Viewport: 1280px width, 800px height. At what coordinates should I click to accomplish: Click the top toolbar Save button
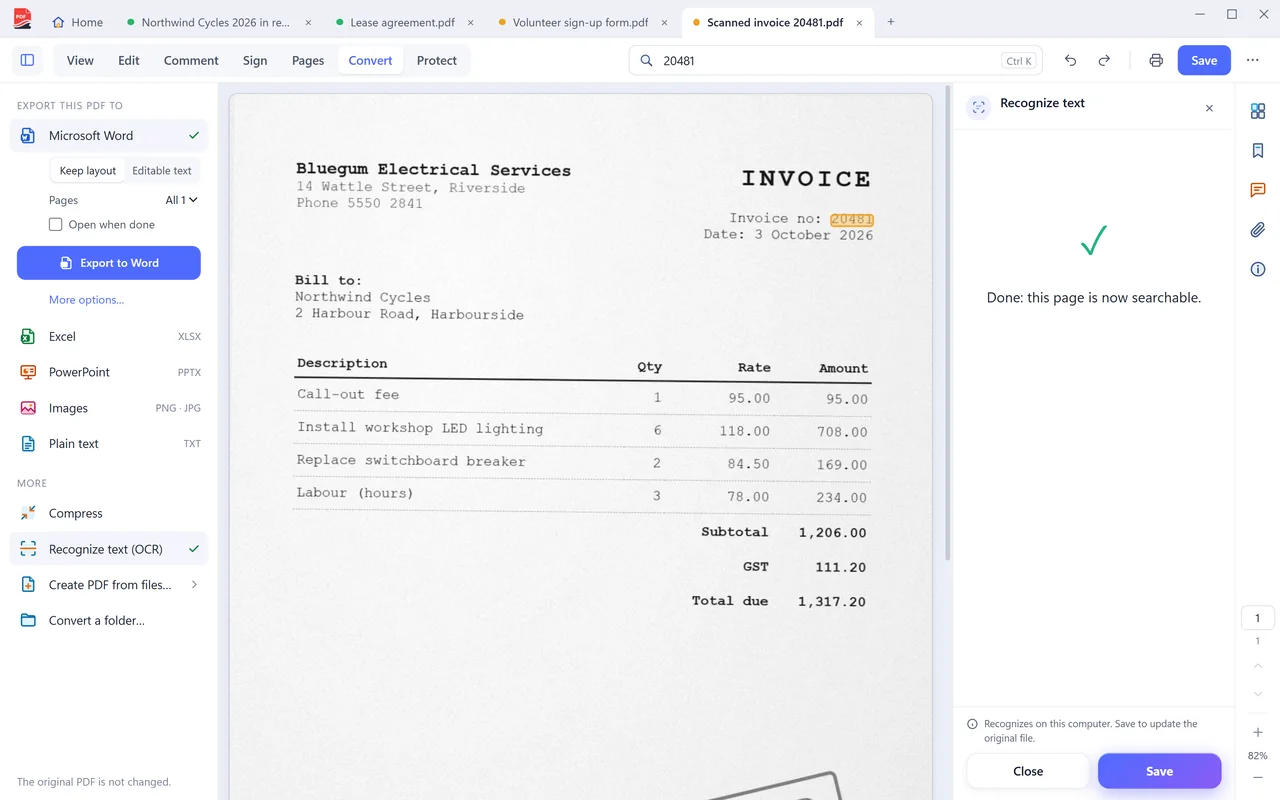click(1204, 60)
